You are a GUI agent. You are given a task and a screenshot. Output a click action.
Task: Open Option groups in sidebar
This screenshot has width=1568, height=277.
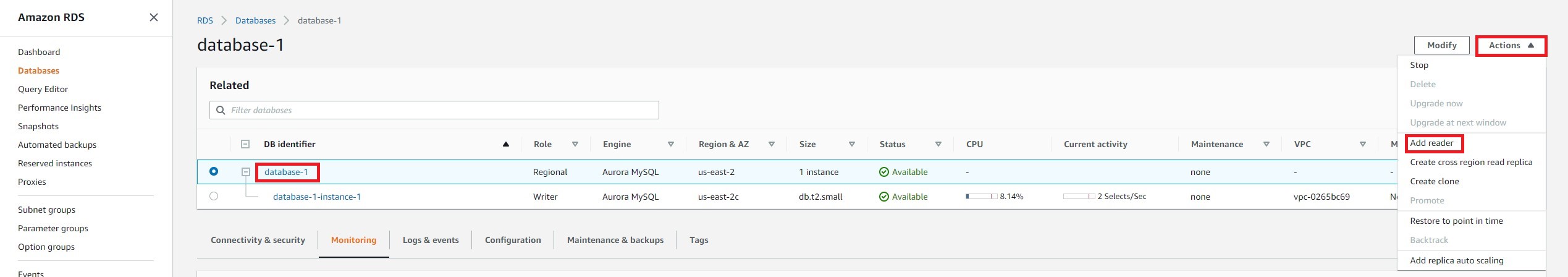tap(46, 247)
